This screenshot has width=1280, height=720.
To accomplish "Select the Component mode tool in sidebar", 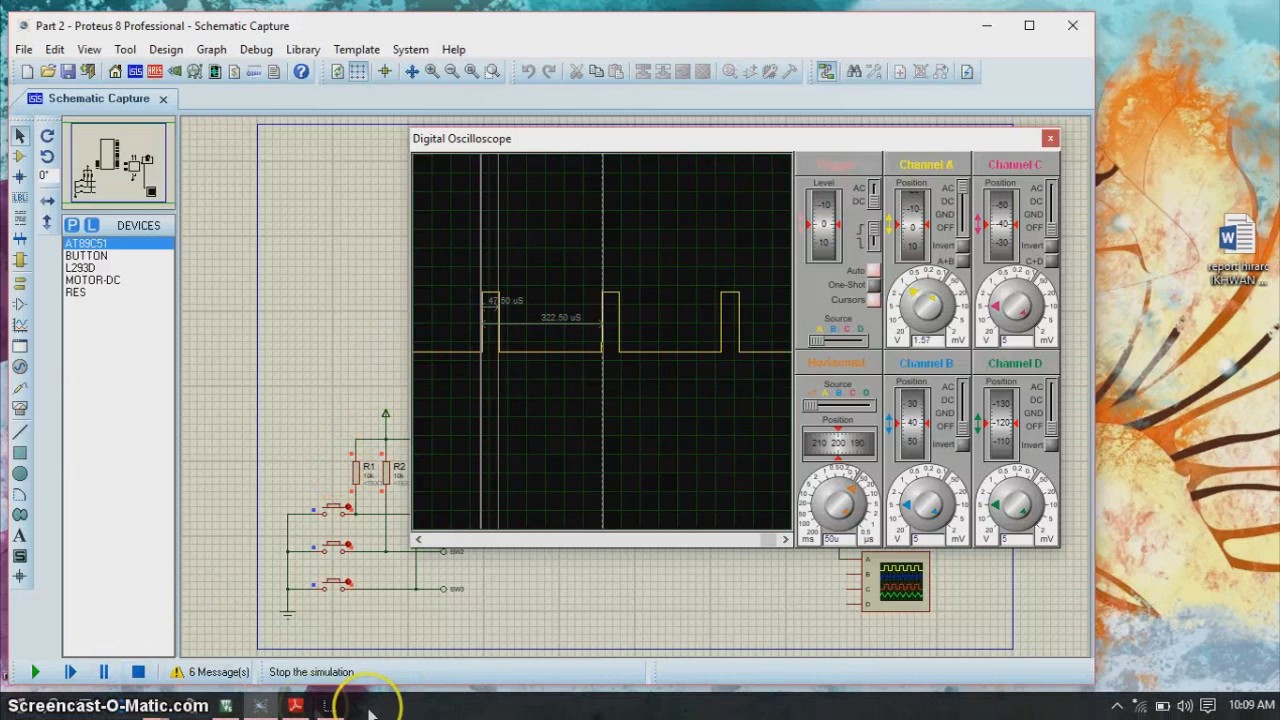I will [x=19, y=156].
